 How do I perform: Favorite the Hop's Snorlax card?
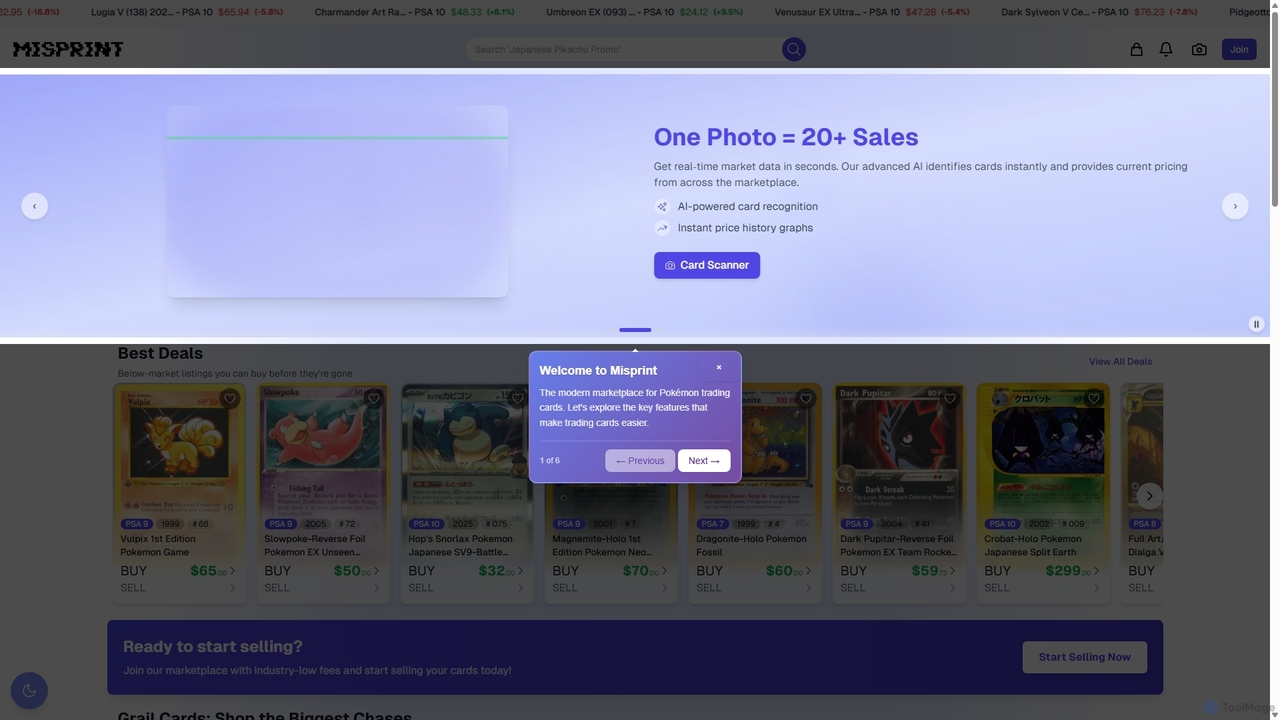518,399
